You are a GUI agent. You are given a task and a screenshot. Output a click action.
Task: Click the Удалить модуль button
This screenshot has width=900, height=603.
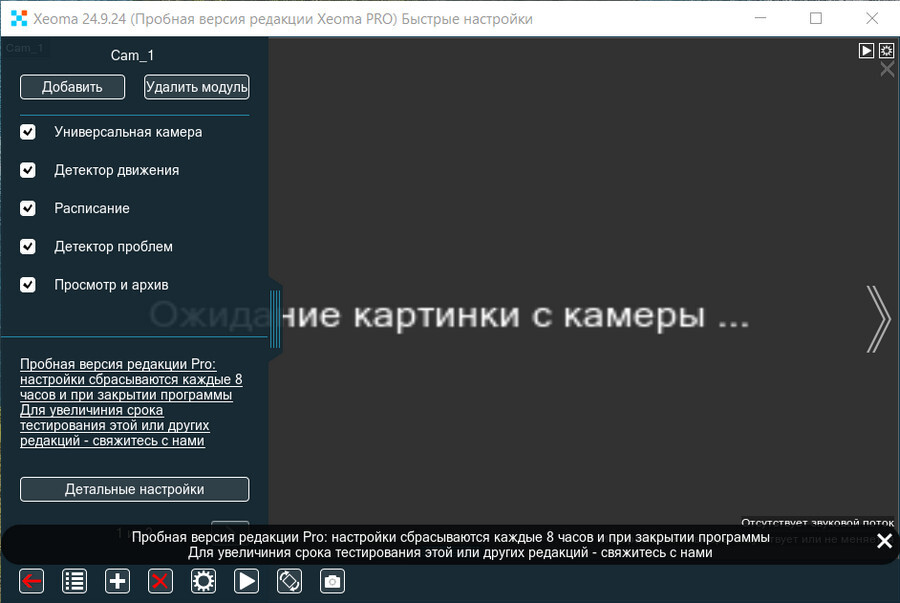[x=196, y=87]
